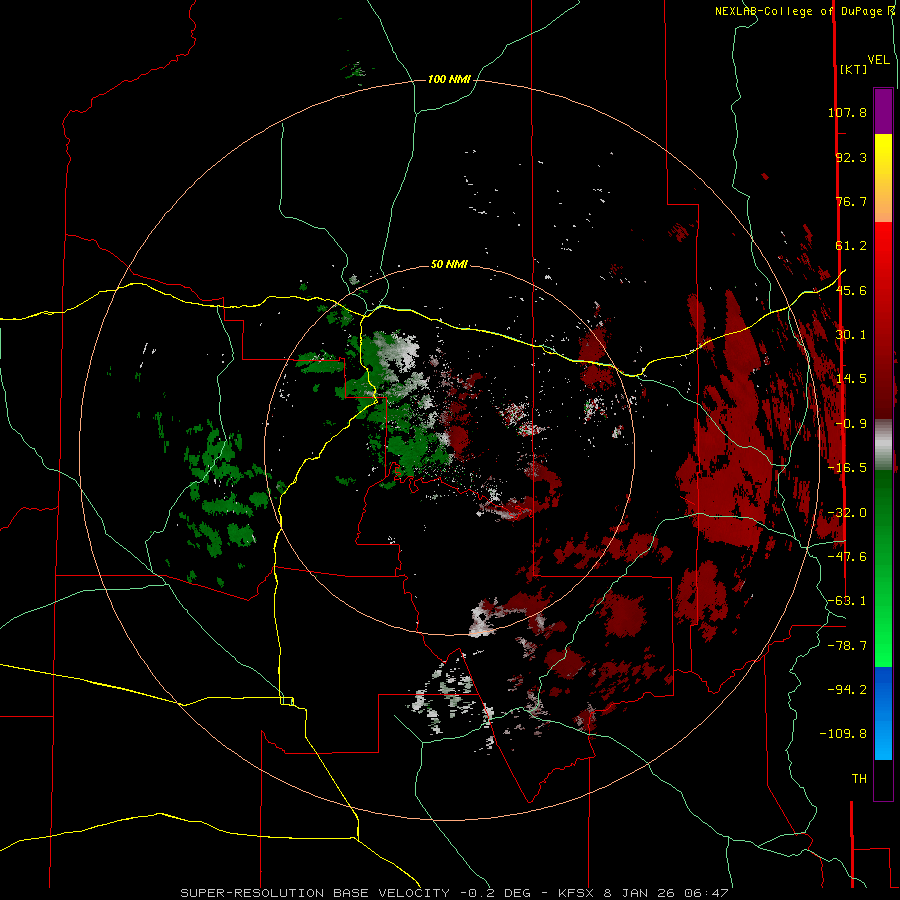The image size is (900, 900).
Task: Select the -16.5 velocity scale value
Action: click(847, 468)
